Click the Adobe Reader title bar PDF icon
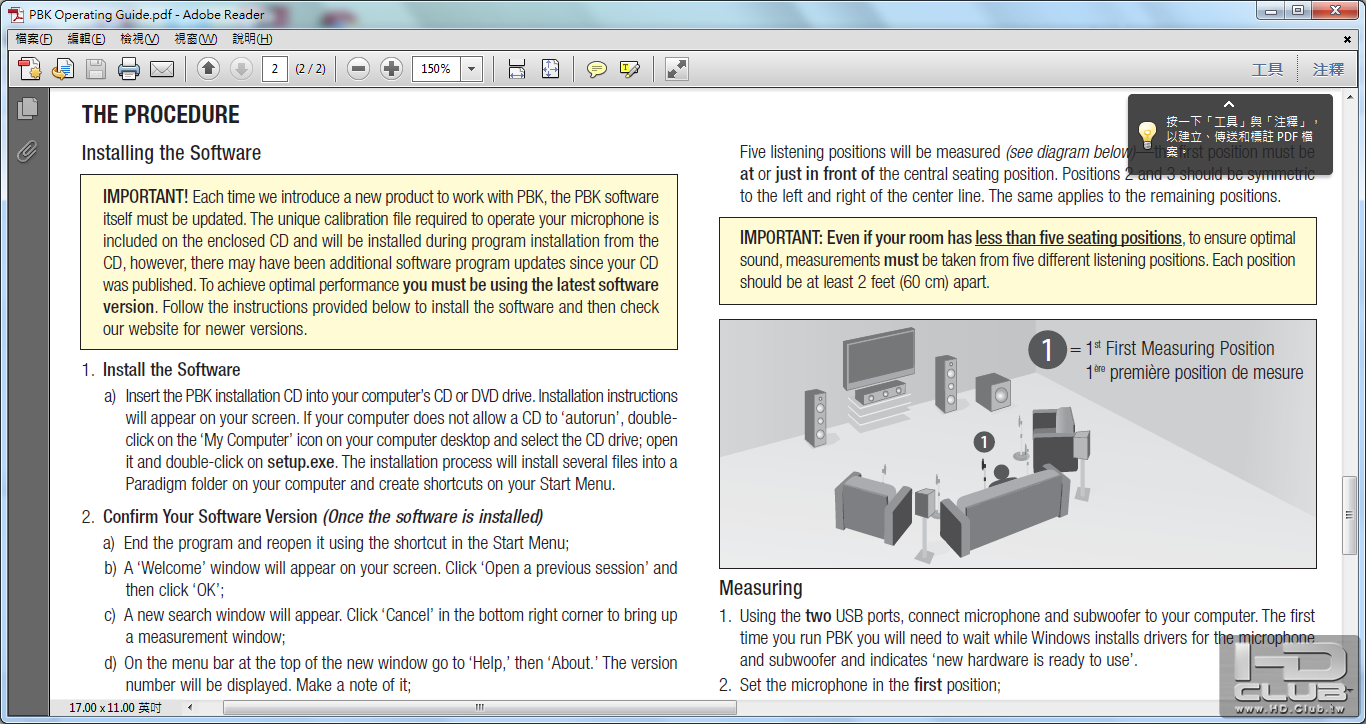This screenshot has width=1366, height=724. click(x=15, y=14)
